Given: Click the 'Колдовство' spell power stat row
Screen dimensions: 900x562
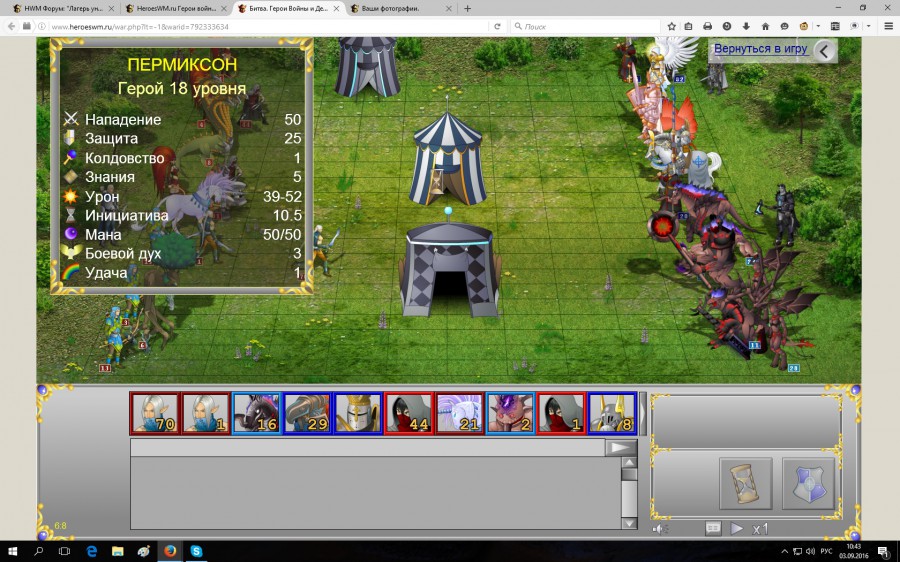Looking at the screenshot, I should pos(183,158).
